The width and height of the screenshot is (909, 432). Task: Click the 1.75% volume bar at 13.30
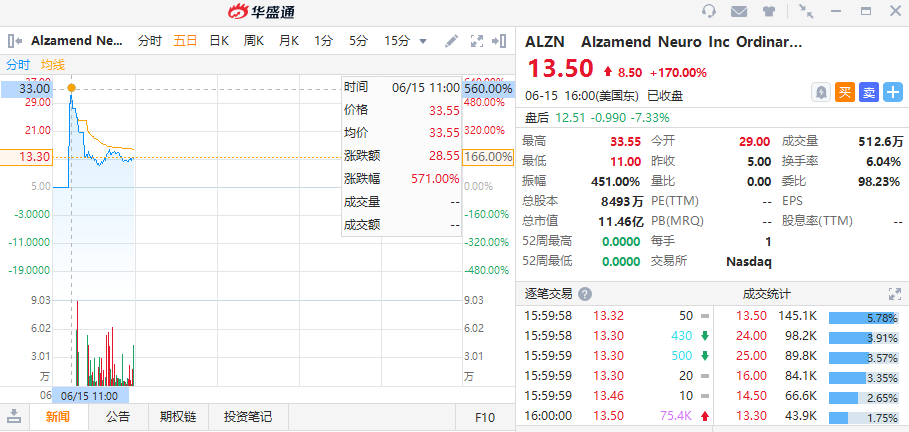(x=863, y=418)
